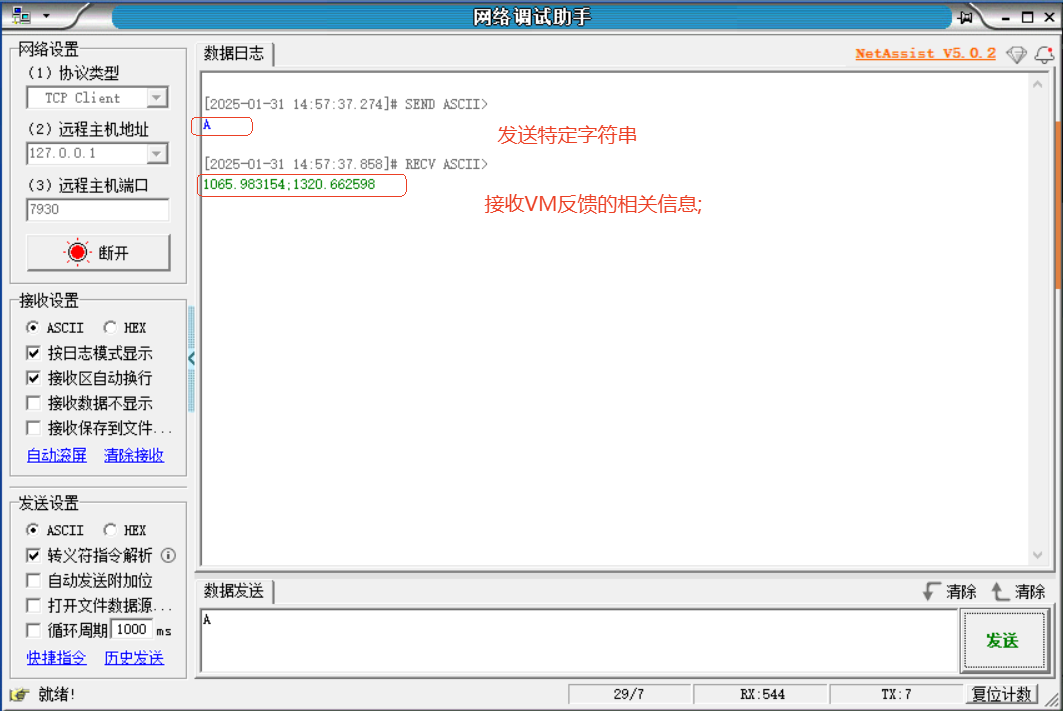Open the app system menu icon
The image size is (1063, 711).
21,15
